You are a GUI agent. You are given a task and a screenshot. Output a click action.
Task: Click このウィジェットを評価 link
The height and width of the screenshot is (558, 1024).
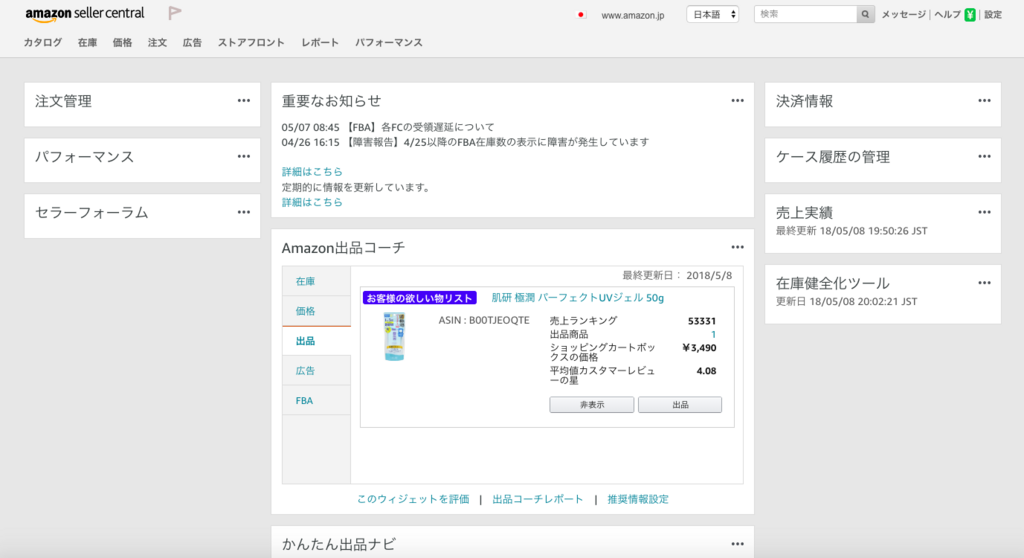point(413,499)
